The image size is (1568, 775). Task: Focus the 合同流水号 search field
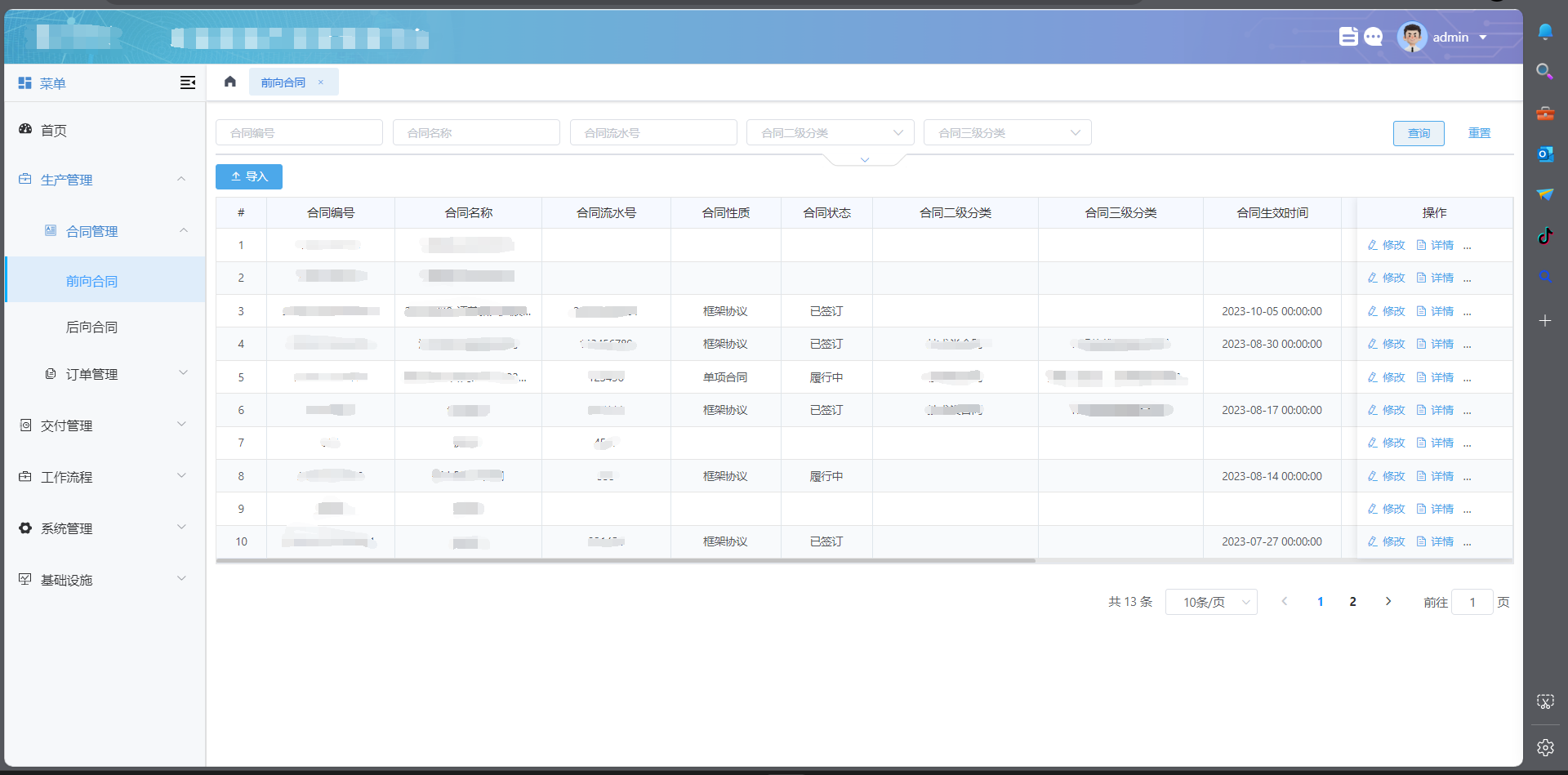(x=653, y=132)
